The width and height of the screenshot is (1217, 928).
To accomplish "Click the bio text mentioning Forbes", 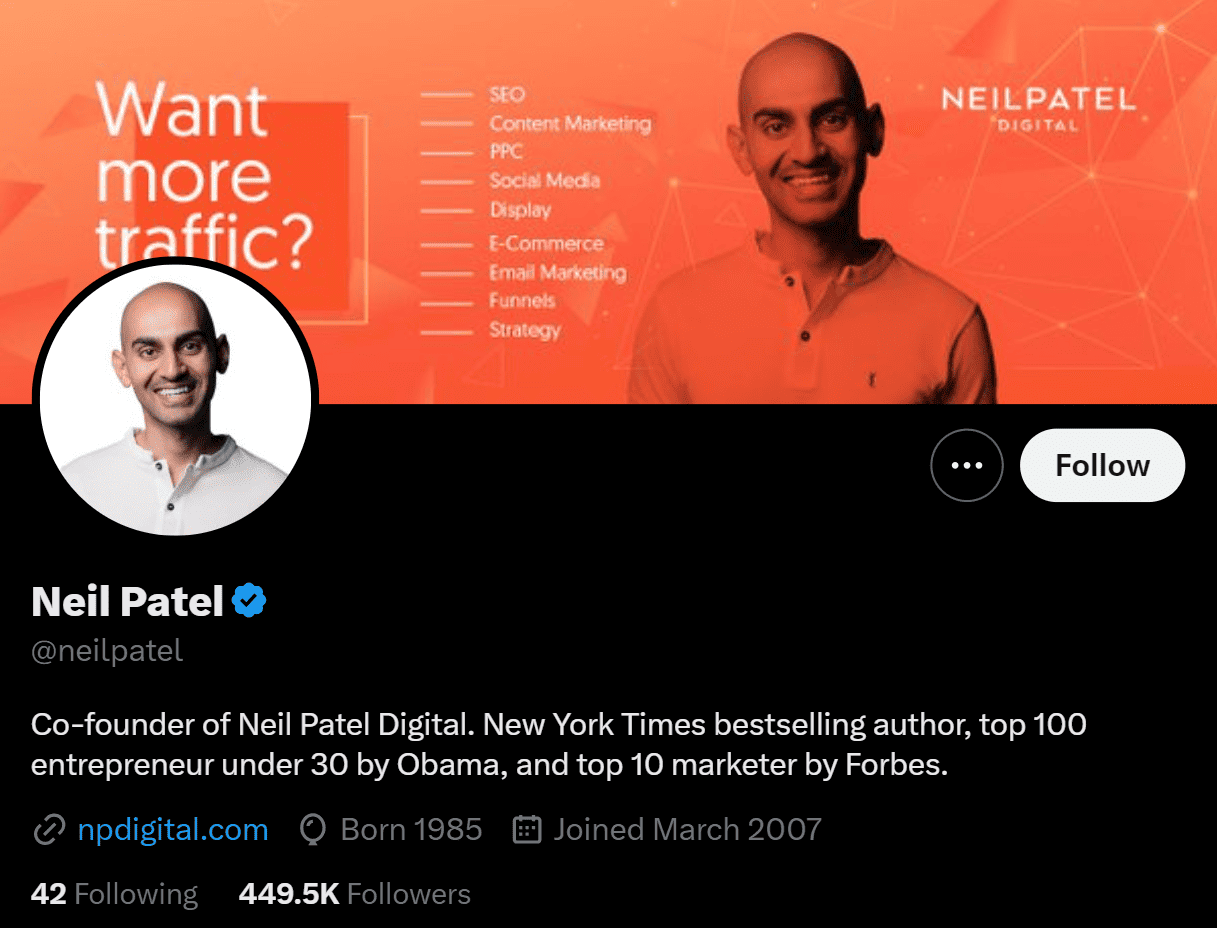I will click(559, 745).
